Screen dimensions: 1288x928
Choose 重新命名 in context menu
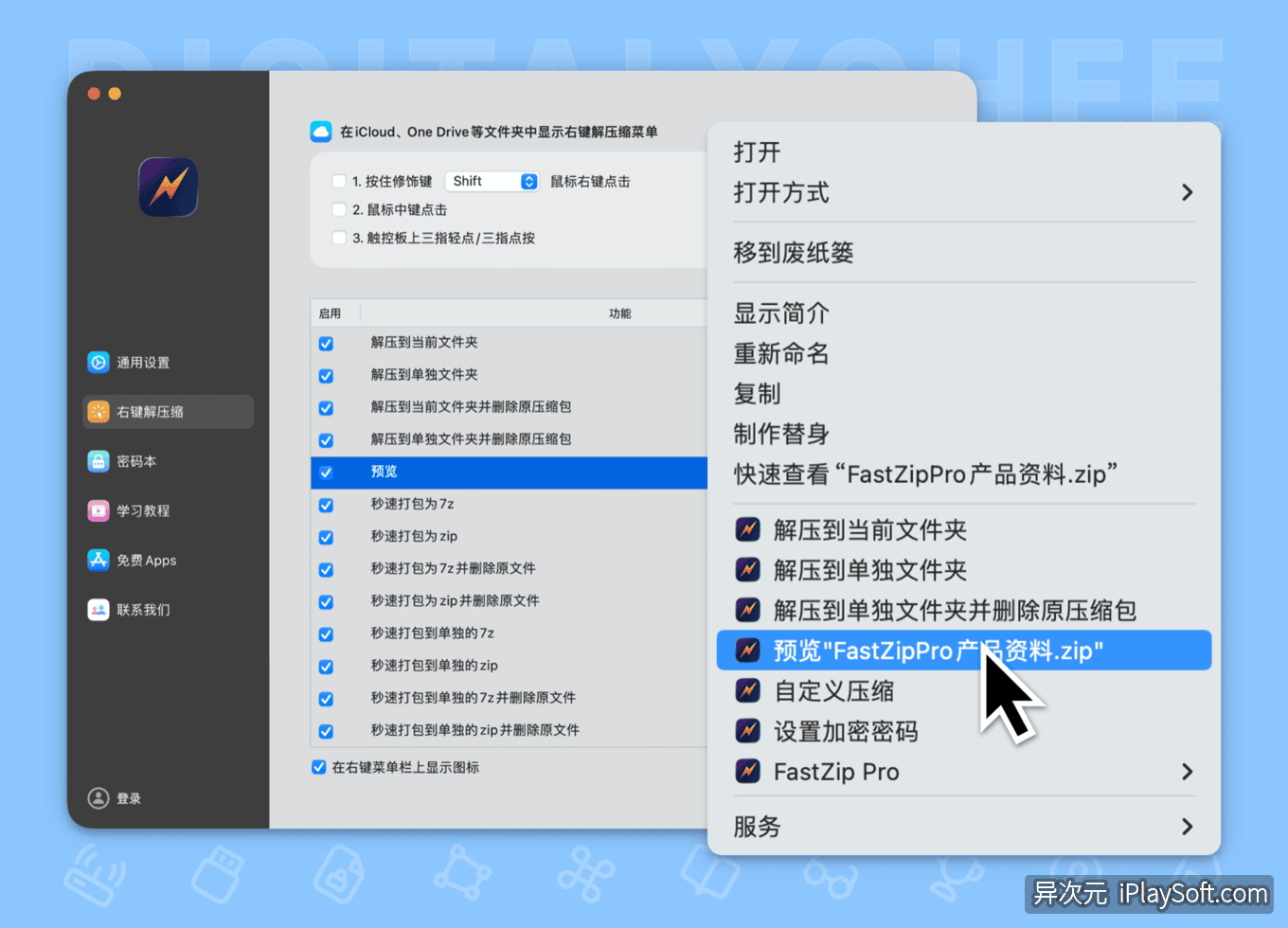pos(781,354)
